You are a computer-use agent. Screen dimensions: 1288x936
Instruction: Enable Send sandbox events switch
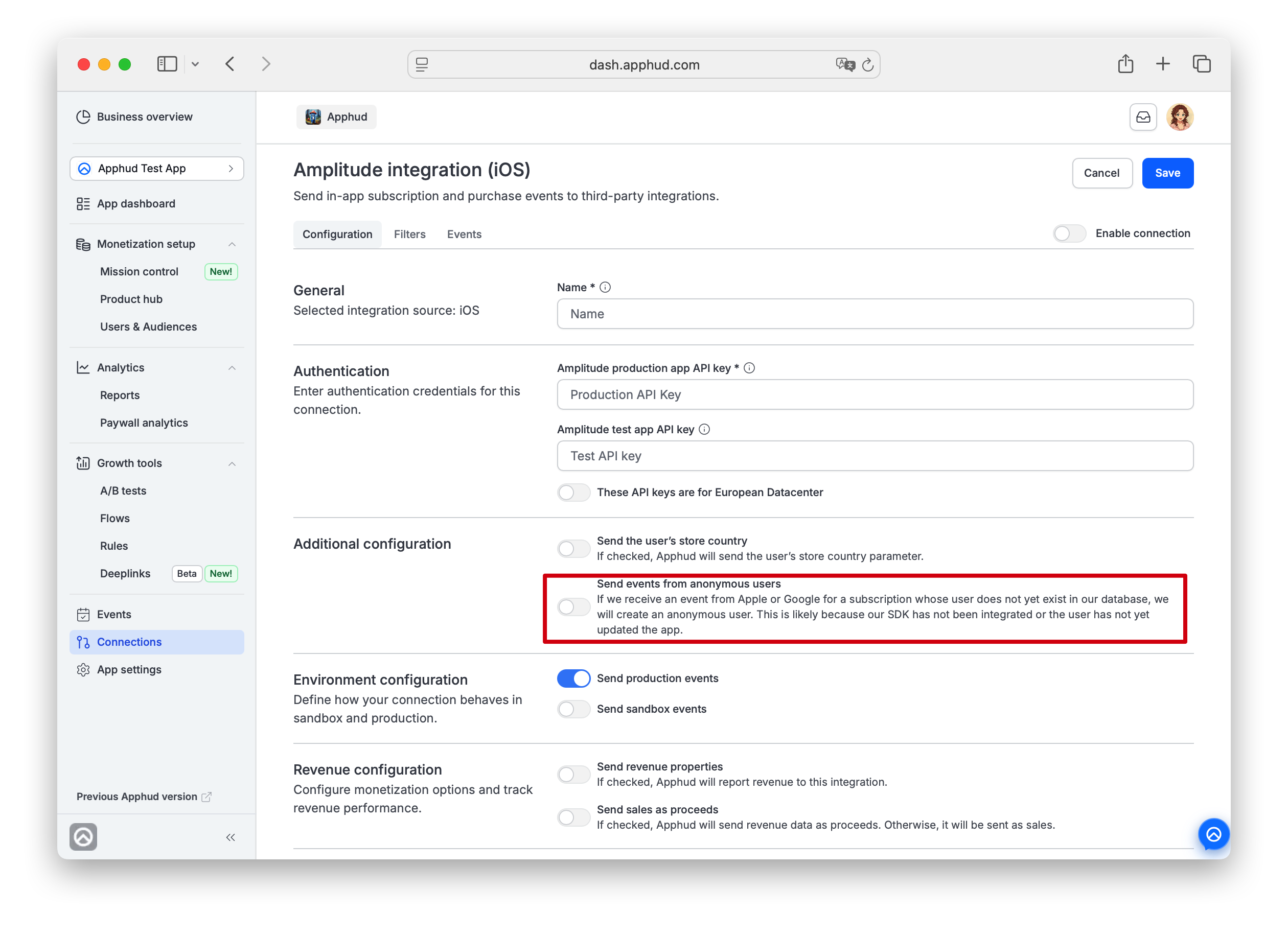tap(573, 709)
